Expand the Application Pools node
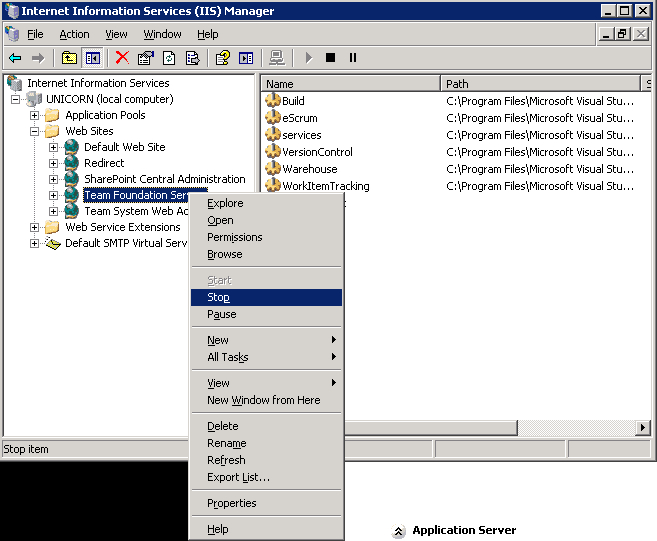This screenshot has width=657, height=541. (35, 115)
